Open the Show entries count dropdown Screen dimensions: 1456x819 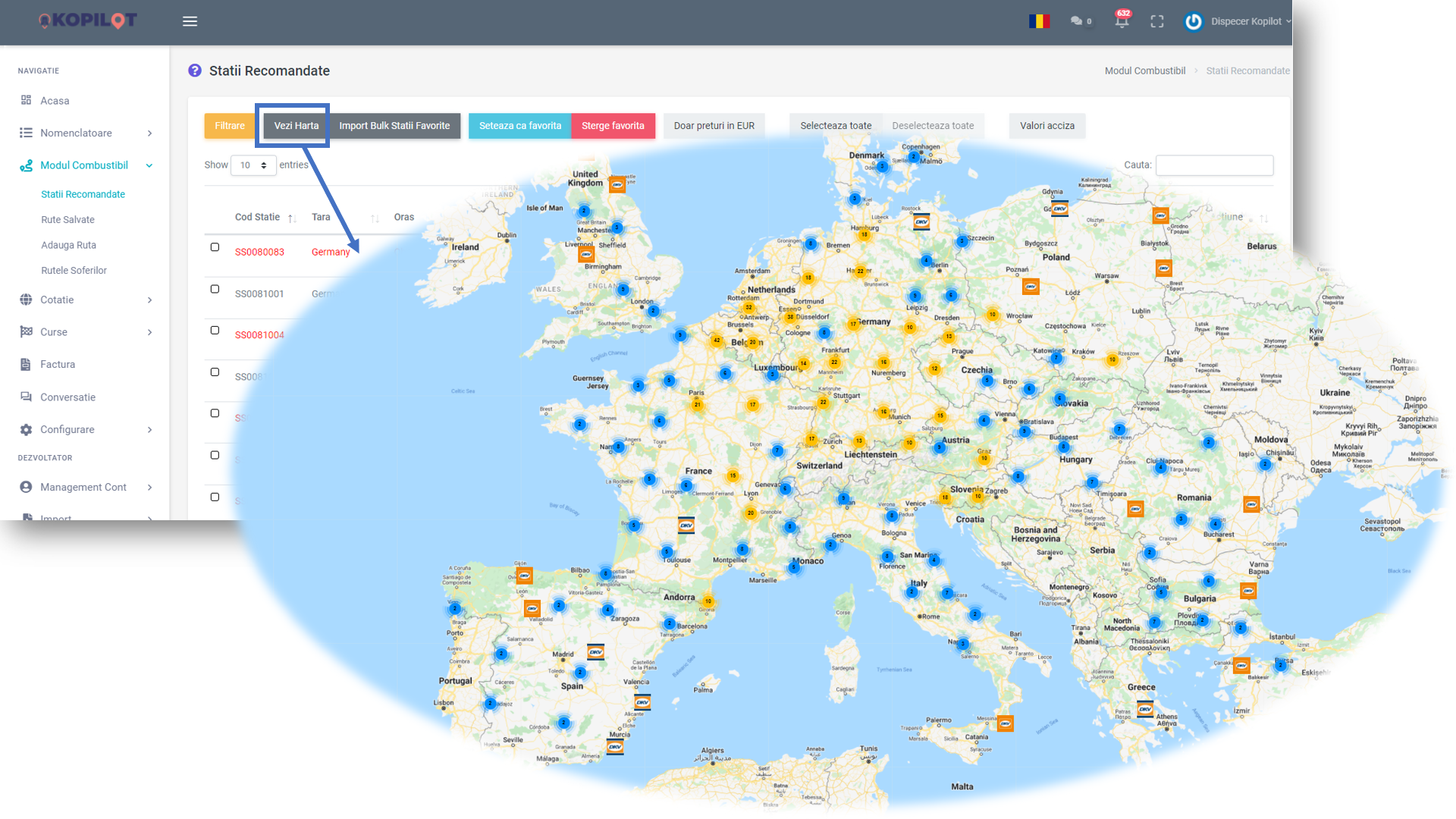pyautogui.click(x=253, y=165)
